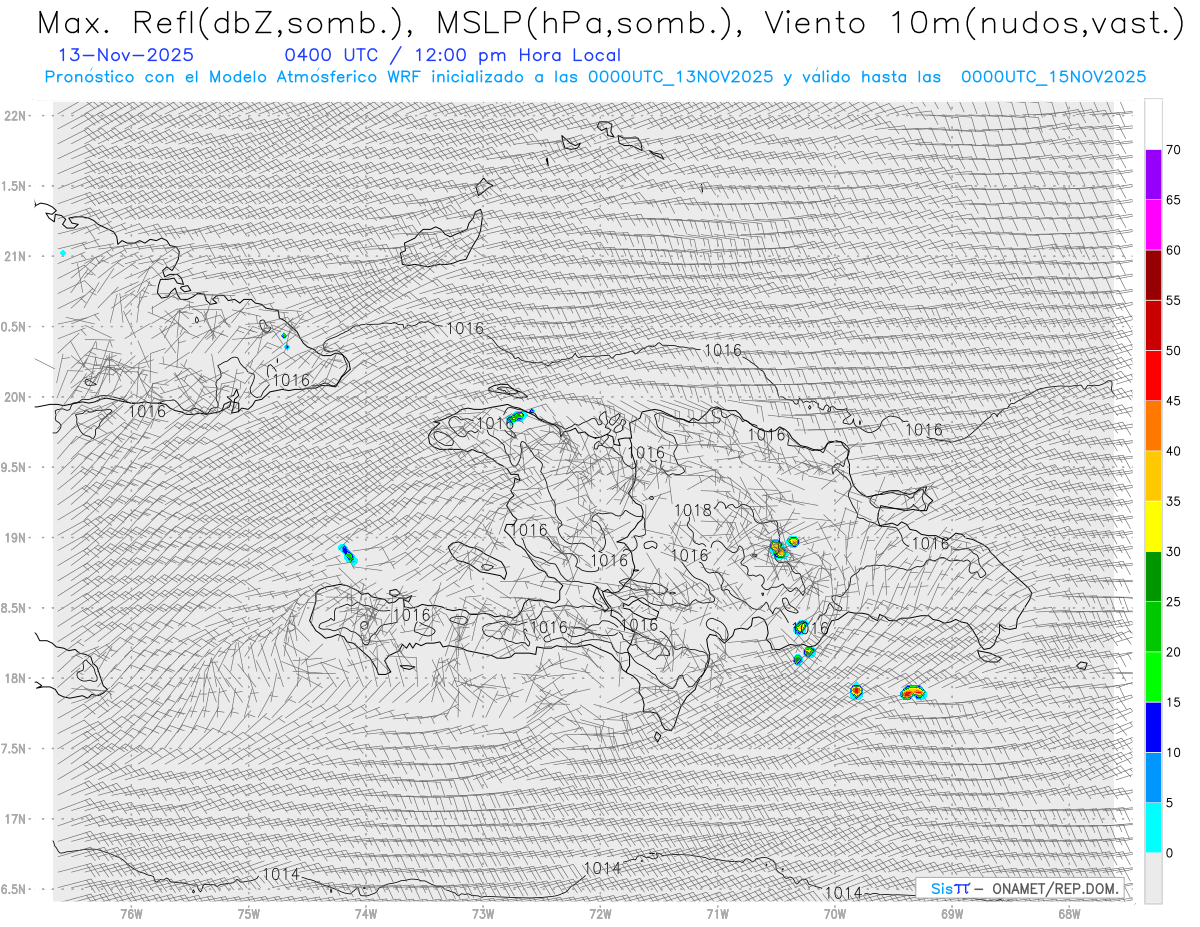Click the "17N" latitude label

click(x=14, y=819)
